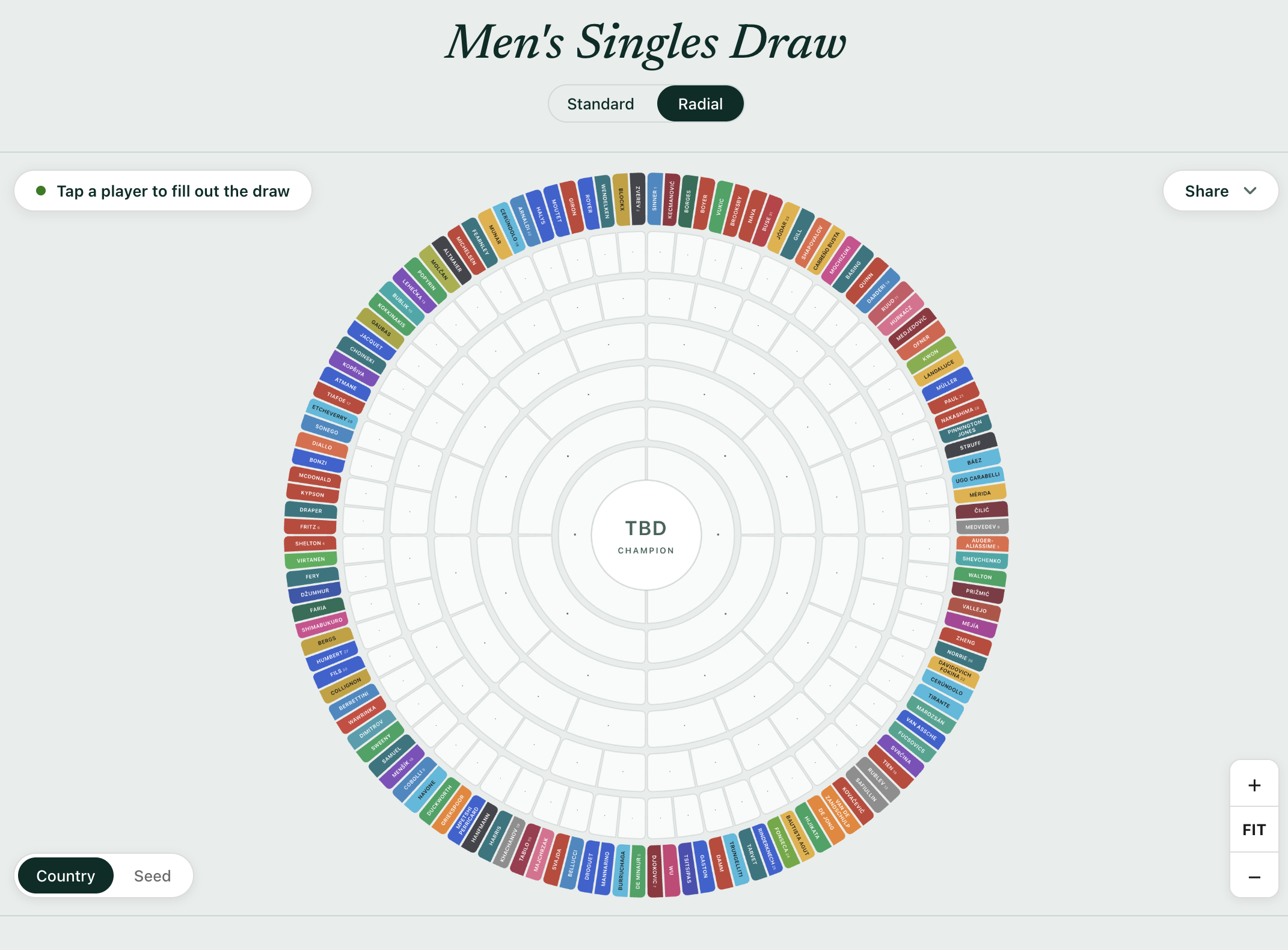
Task: Select the Fritz player tile
Action: click(310, 527)
